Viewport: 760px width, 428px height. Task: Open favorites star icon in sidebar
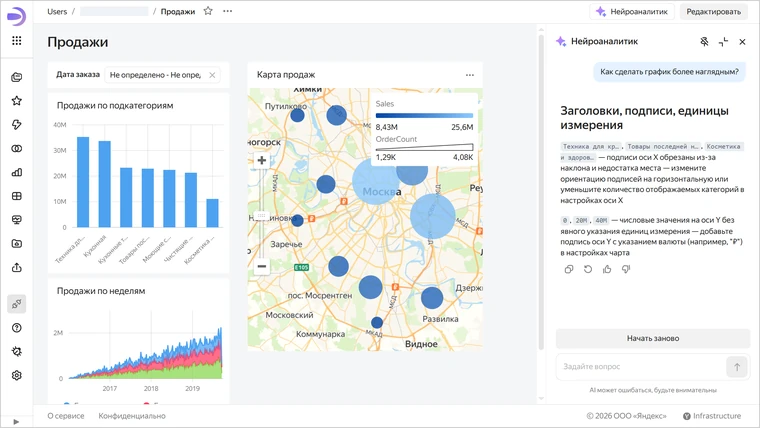(16, 101)
